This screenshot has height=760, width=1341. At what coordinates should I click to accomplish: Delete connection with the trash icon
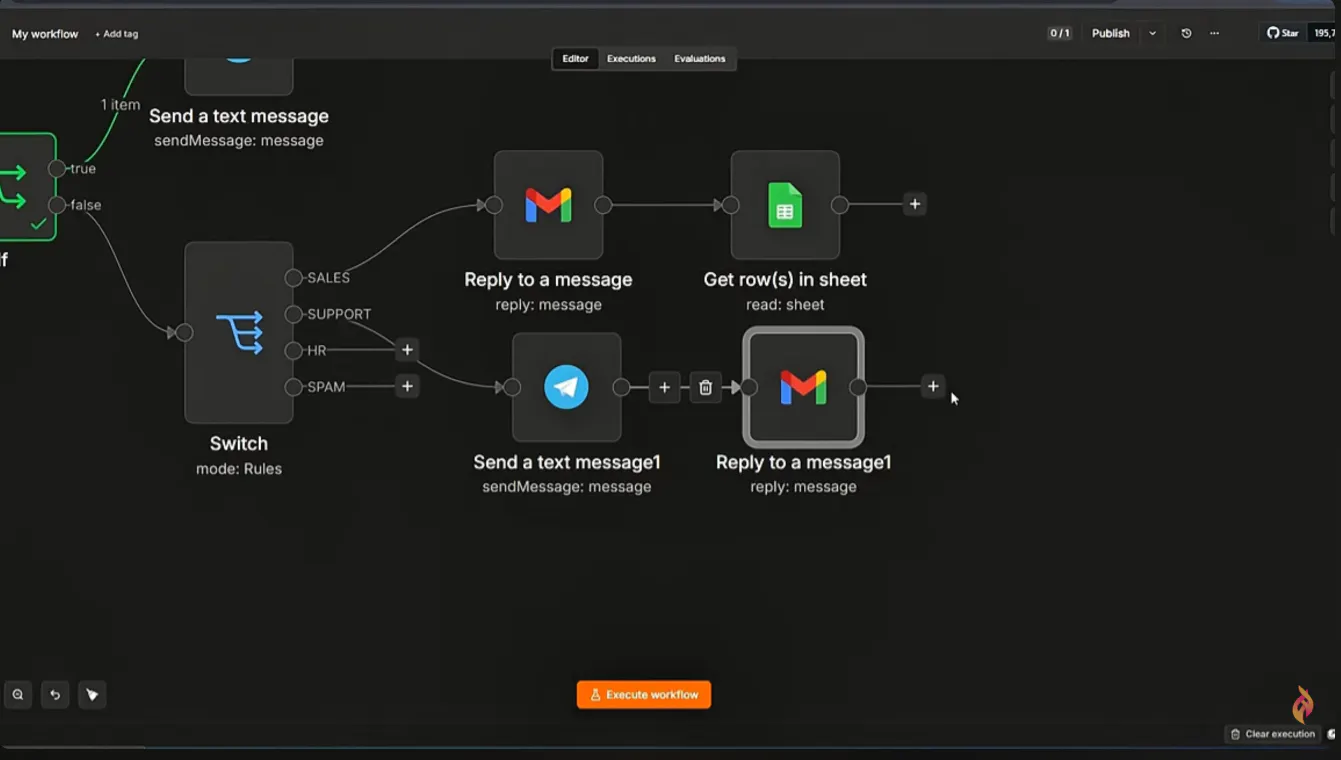tap(705, 387)
